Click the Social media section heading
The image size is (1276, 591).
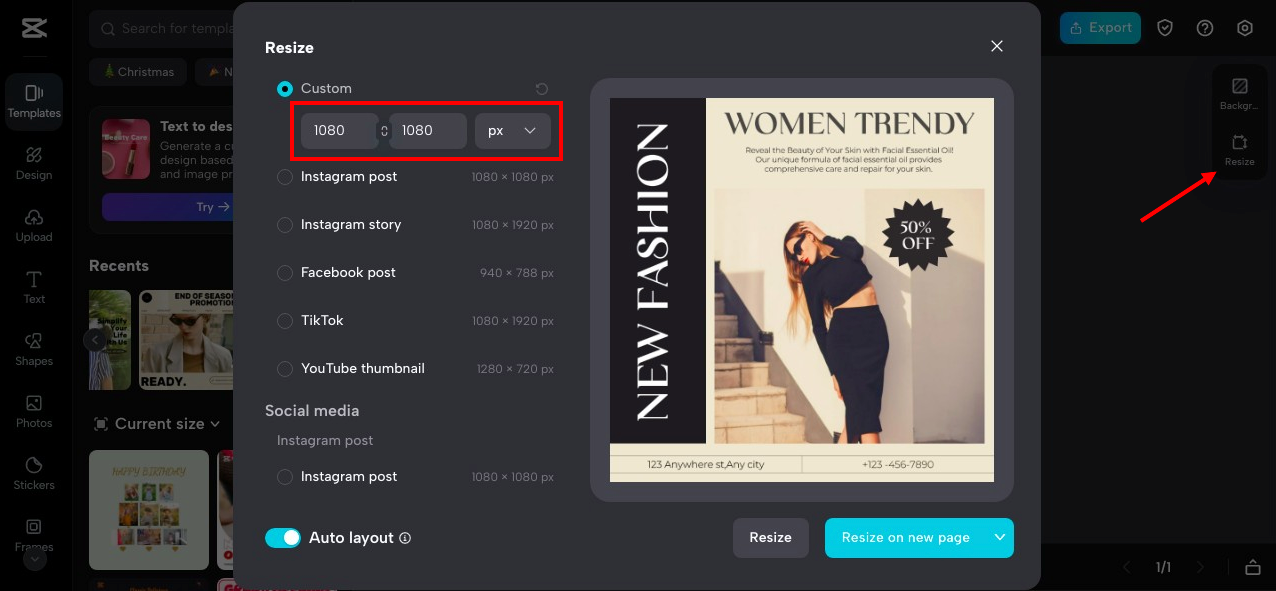312,411
